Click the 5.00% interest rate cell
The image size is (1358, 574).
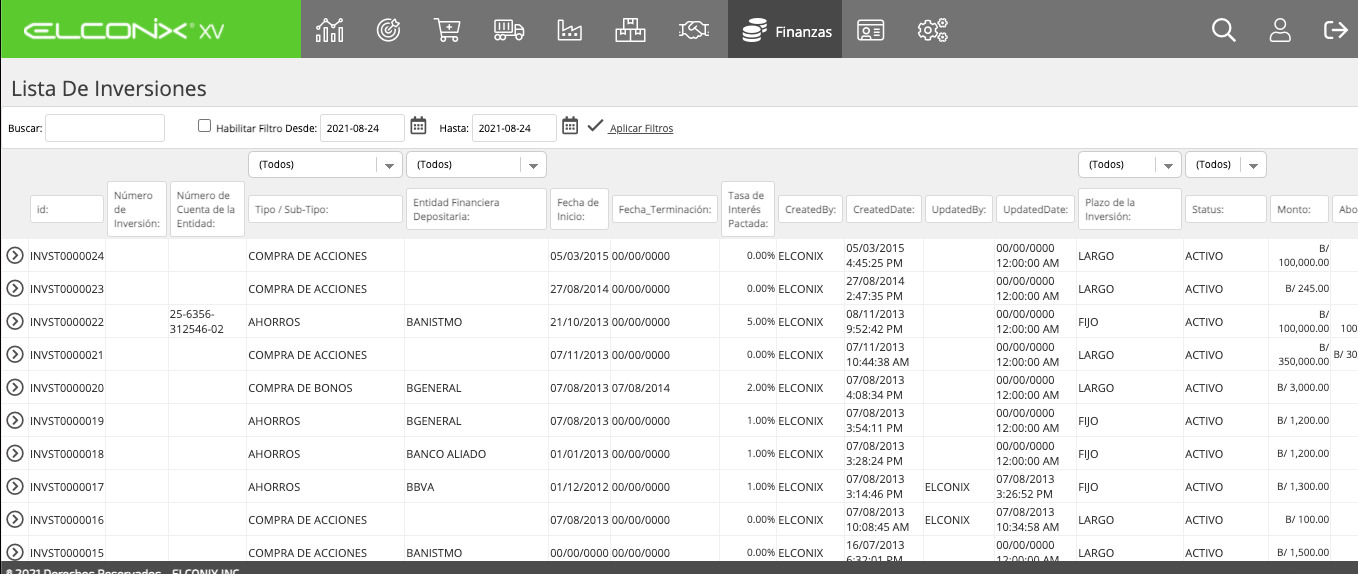point(760,322)
